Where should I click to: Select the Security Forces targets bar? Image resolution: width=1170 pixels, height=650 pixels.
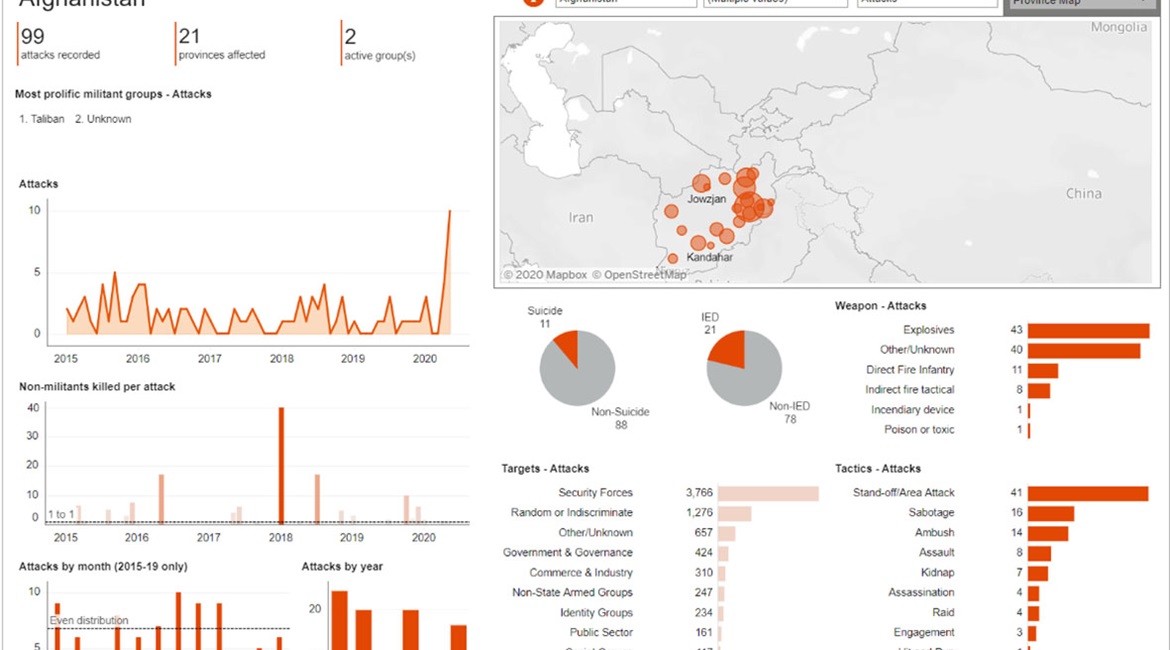[x=768, y=493]
